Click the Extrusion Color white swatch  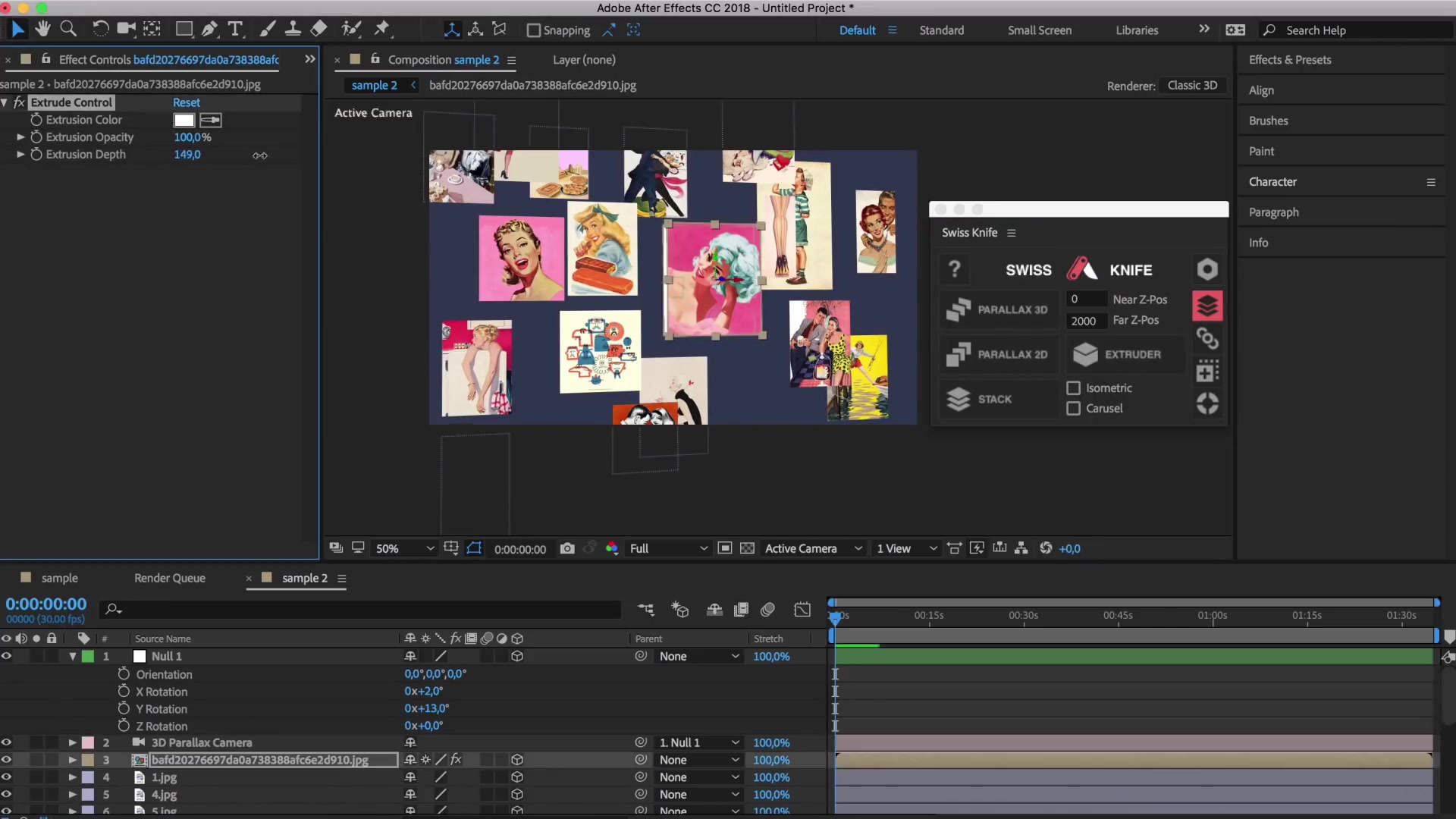pyautogui.click(x=184, y=120)
